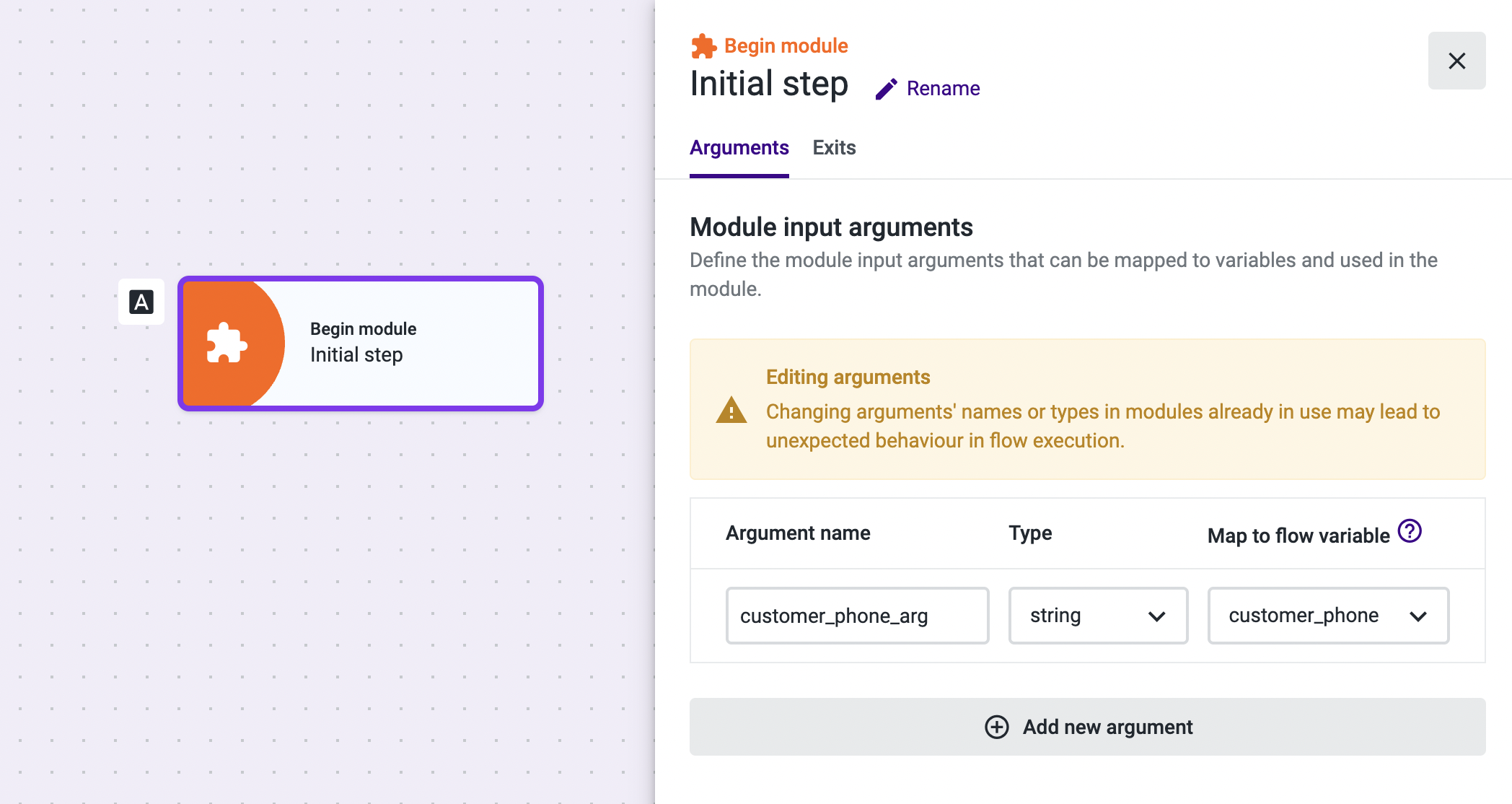Click the chevron arrow in the Type selector
Viewport: 1512px width, 804px height.
point(1156,616)
